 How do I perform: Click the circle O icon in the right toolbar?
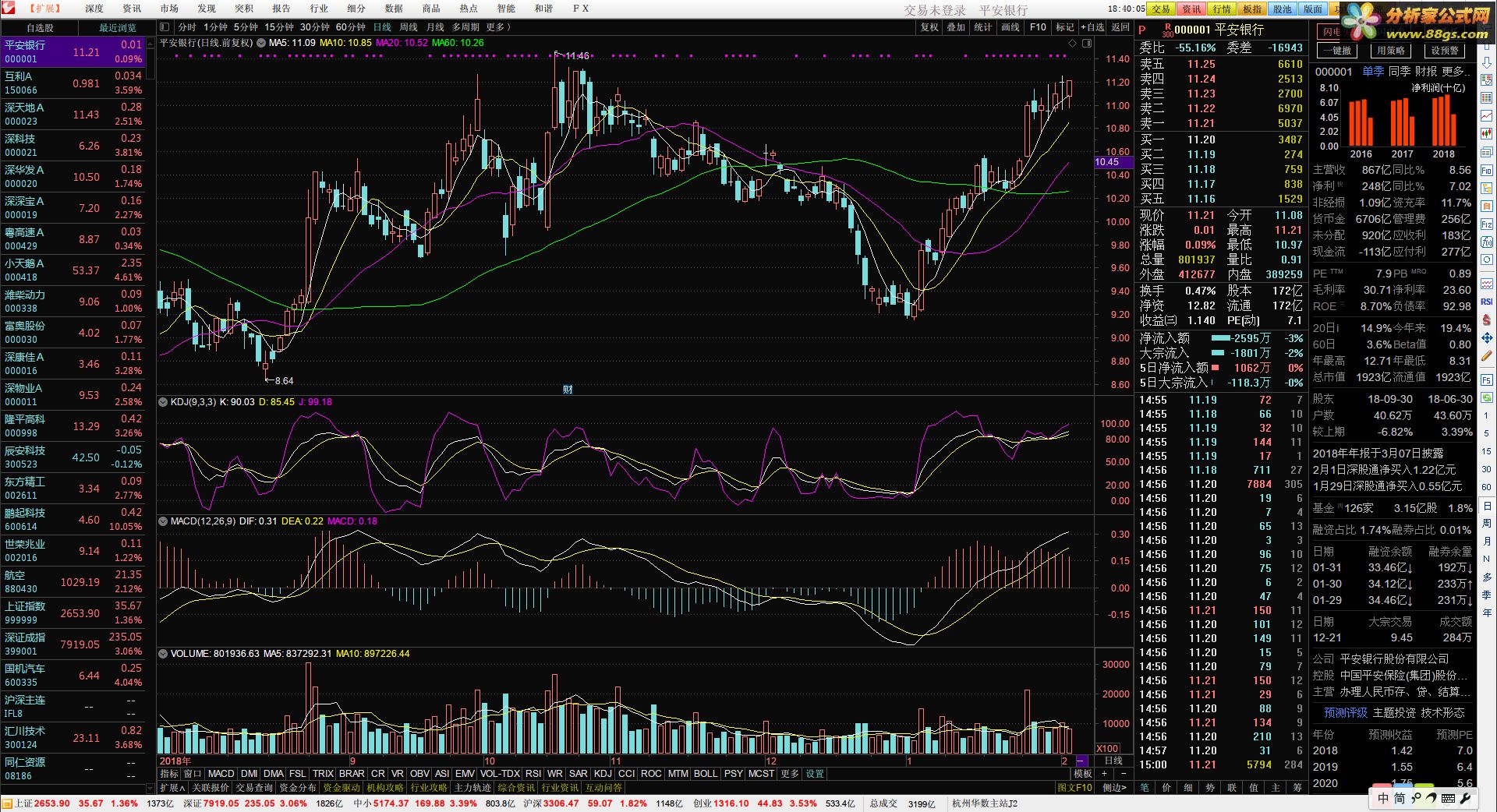click(x=1487, y=259)
